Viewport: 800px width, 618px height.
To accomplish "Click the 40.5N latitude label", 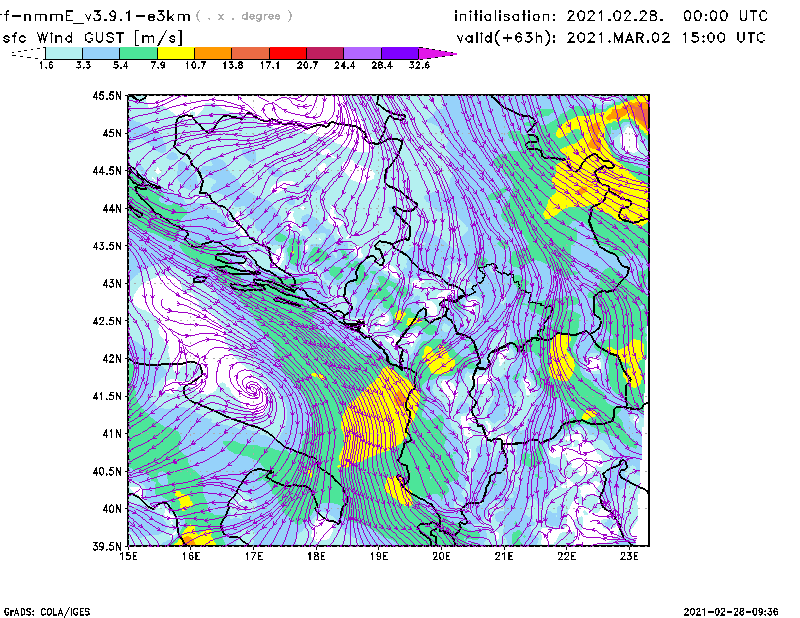I will (x=107, y=472).
